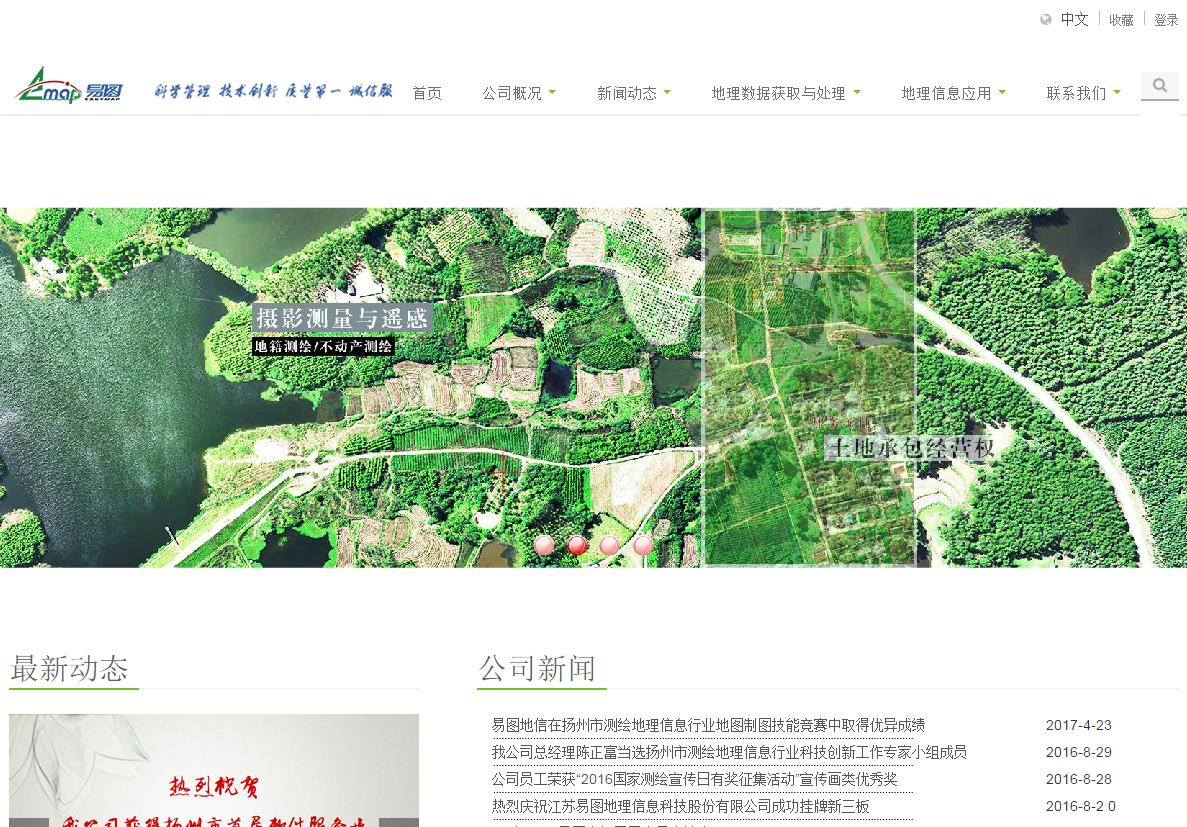This screenshot has width=1187, height=827.
Task: Open the 地理数据获取与处理 menu item
Action: tap(778, 93)
